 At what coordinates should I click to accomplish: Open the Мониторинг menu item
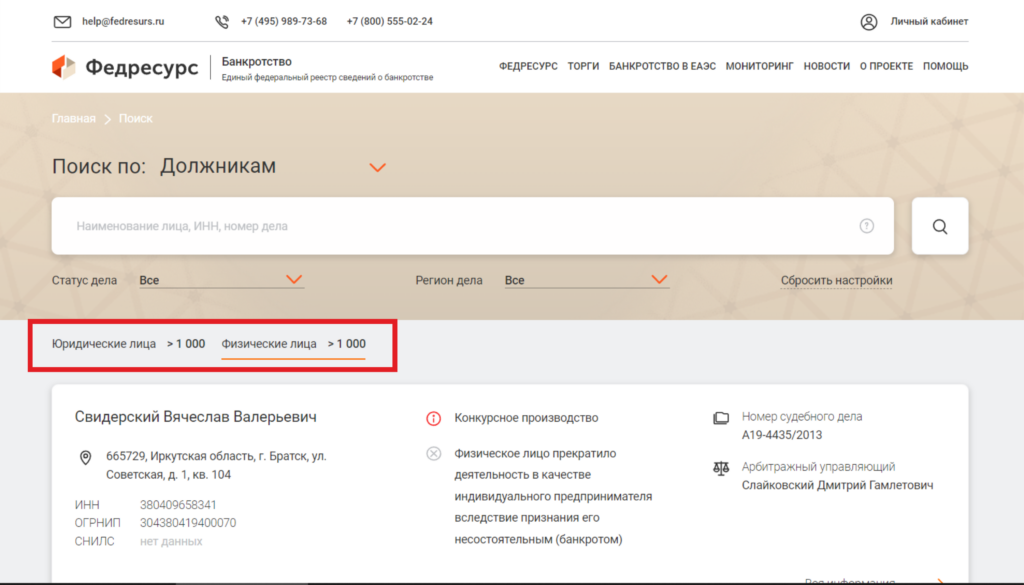coord(759,67)
